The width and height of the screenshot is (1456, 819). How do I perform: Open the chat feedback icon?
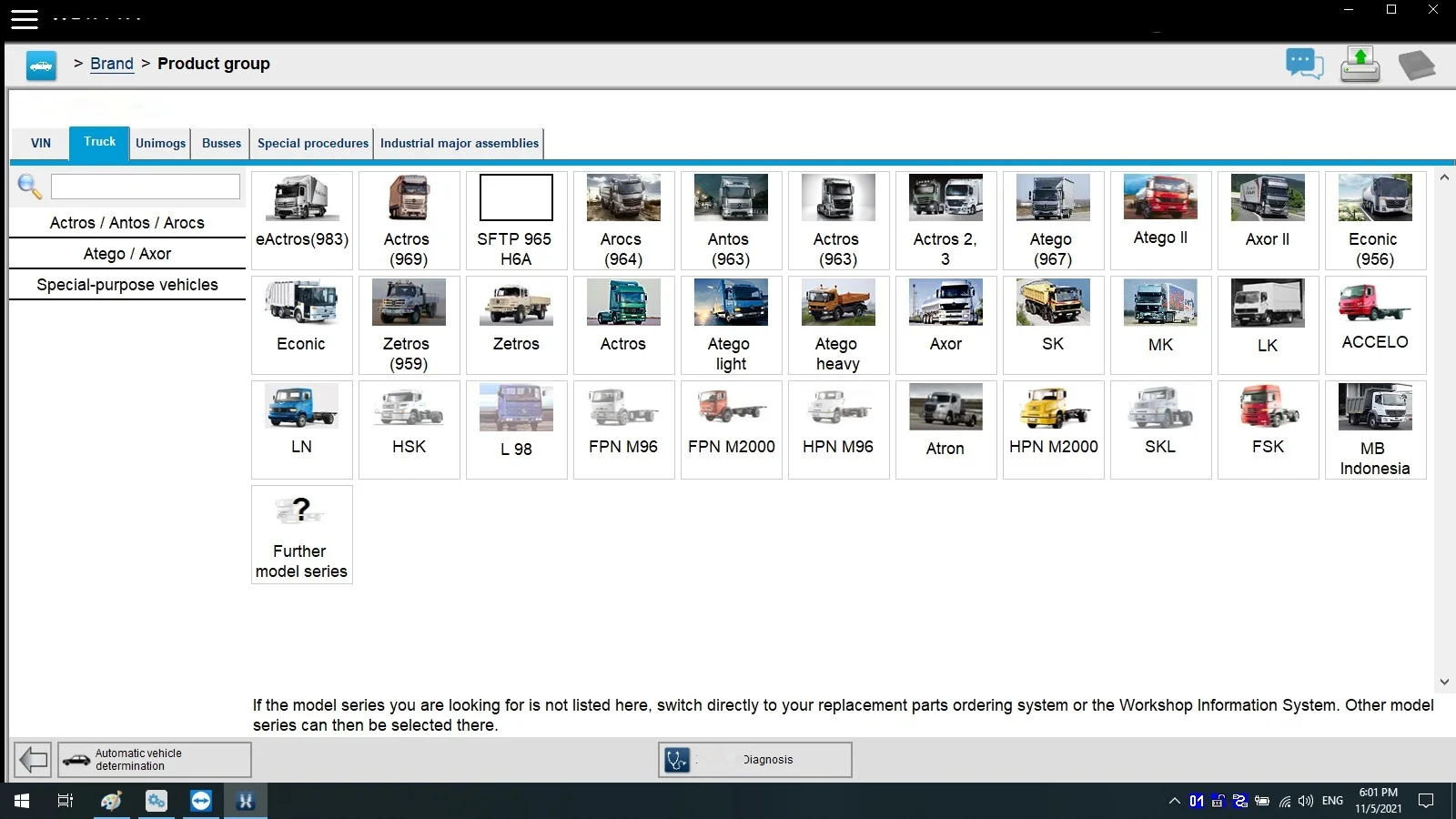(1304, 65)
